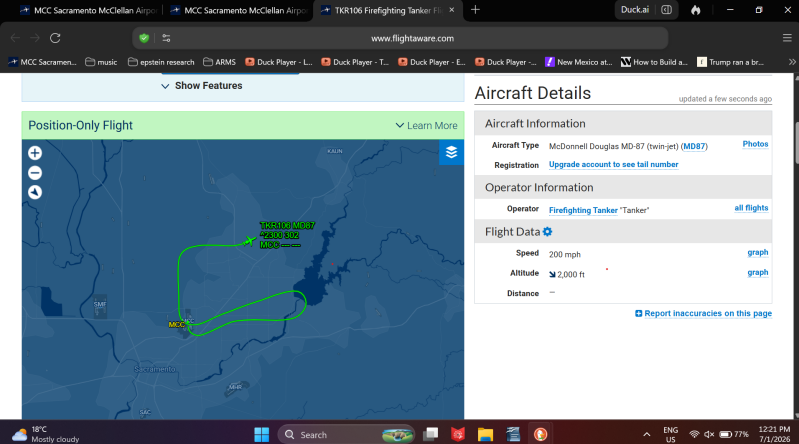799x444 pixels.
Task: Click the browser reload button
Action: 55,38
